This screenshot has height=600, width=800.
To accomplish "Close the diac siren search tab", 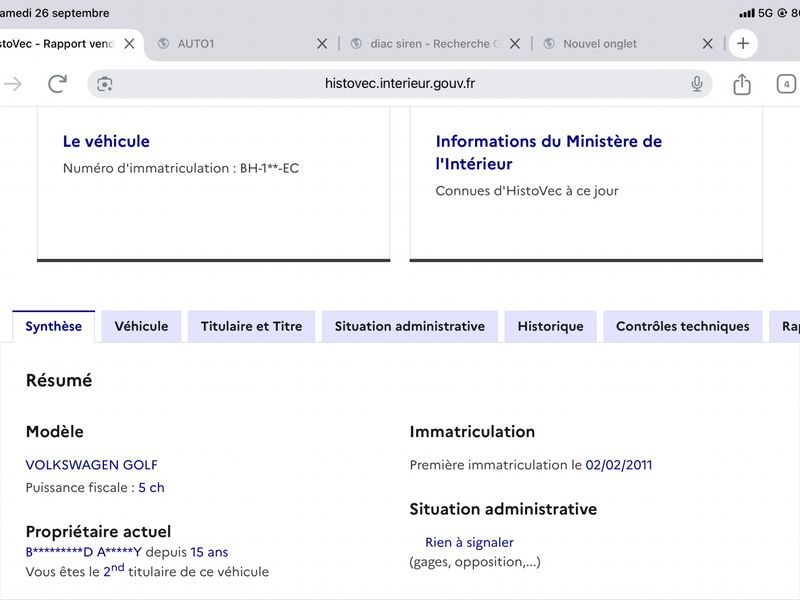I will (x=515, y=44).
